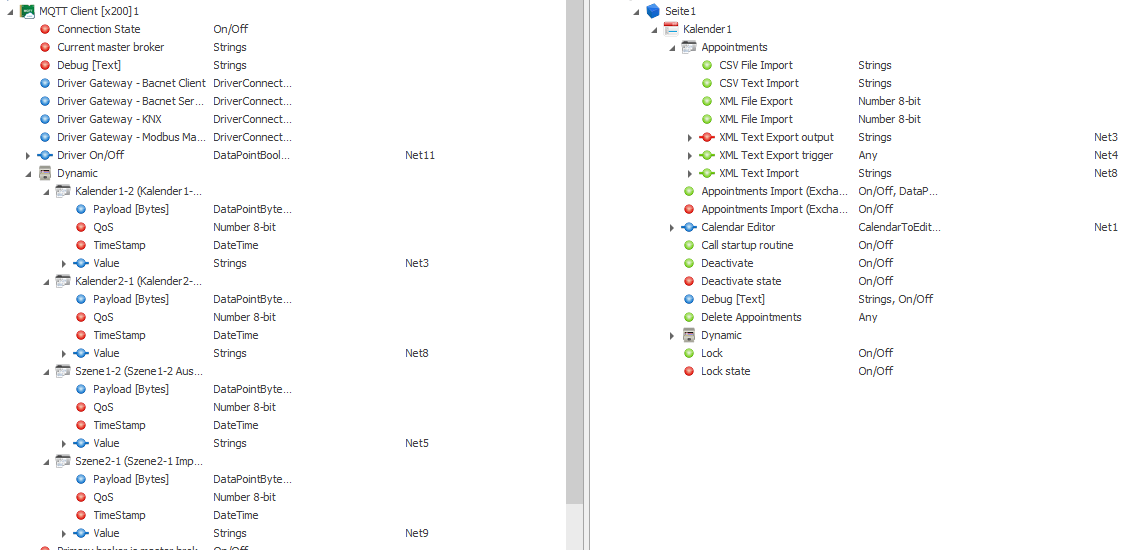The width and height of the screenshot is (1132, 550).
Task: Click the Kalender1 calendar icon
Action: (x=671, y=29)
